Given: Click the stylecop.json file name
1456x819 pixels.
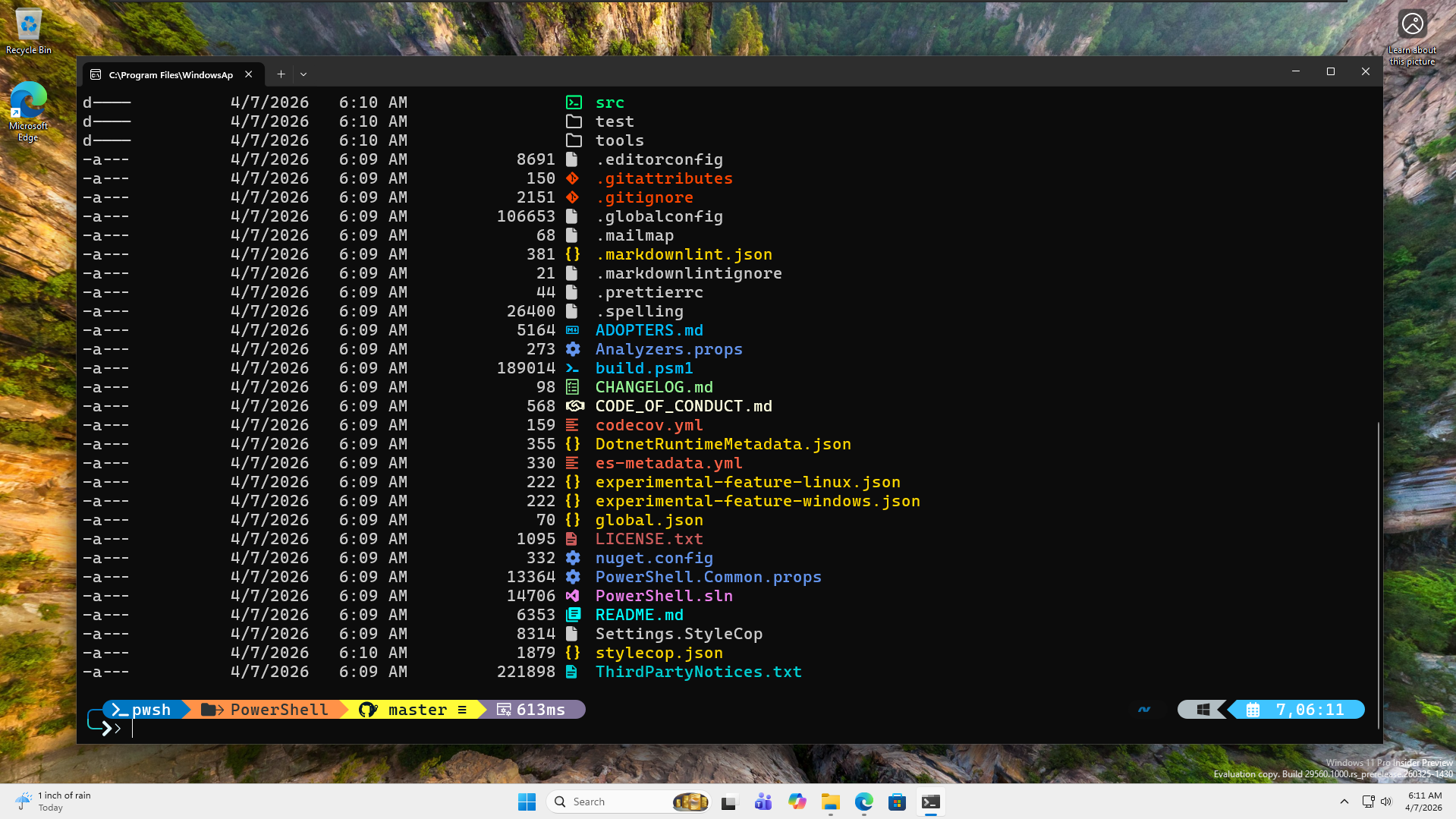Looking at the screenshot, I should point(659,653).
